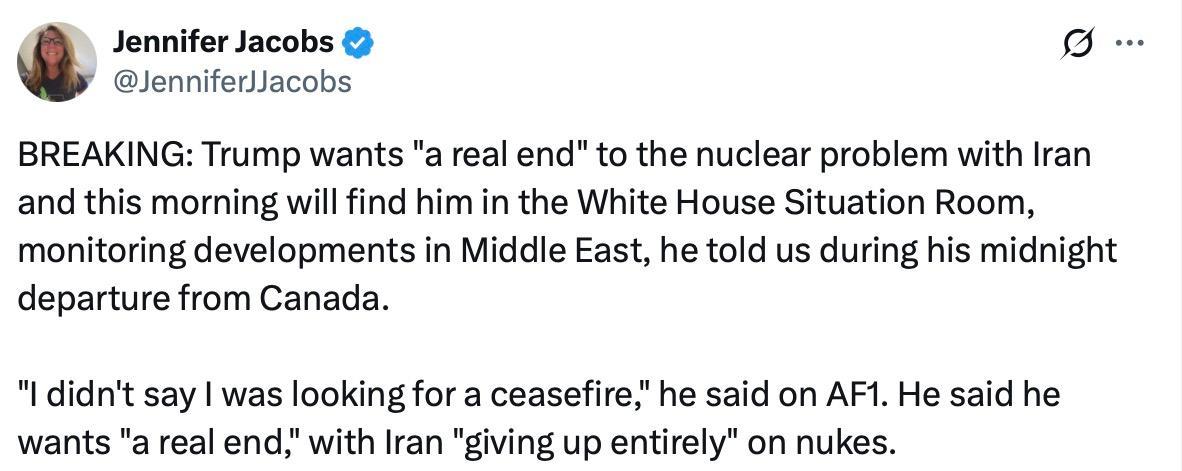Open Jennifer Jacobs' profile picture
The width and height of the screenshot is (1182, 471).
(x=57, y=62)
